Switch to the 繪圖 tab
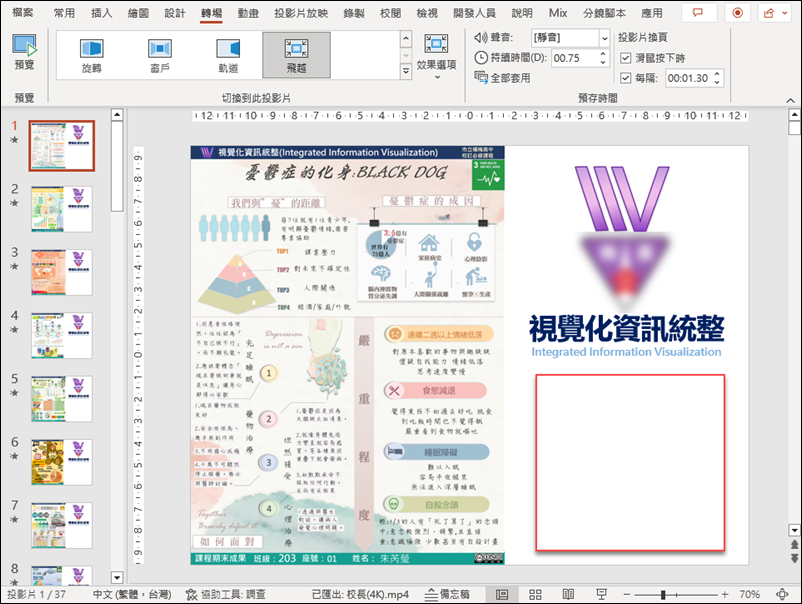This screenshot has height=604, width=802. (x=138, y=13)
